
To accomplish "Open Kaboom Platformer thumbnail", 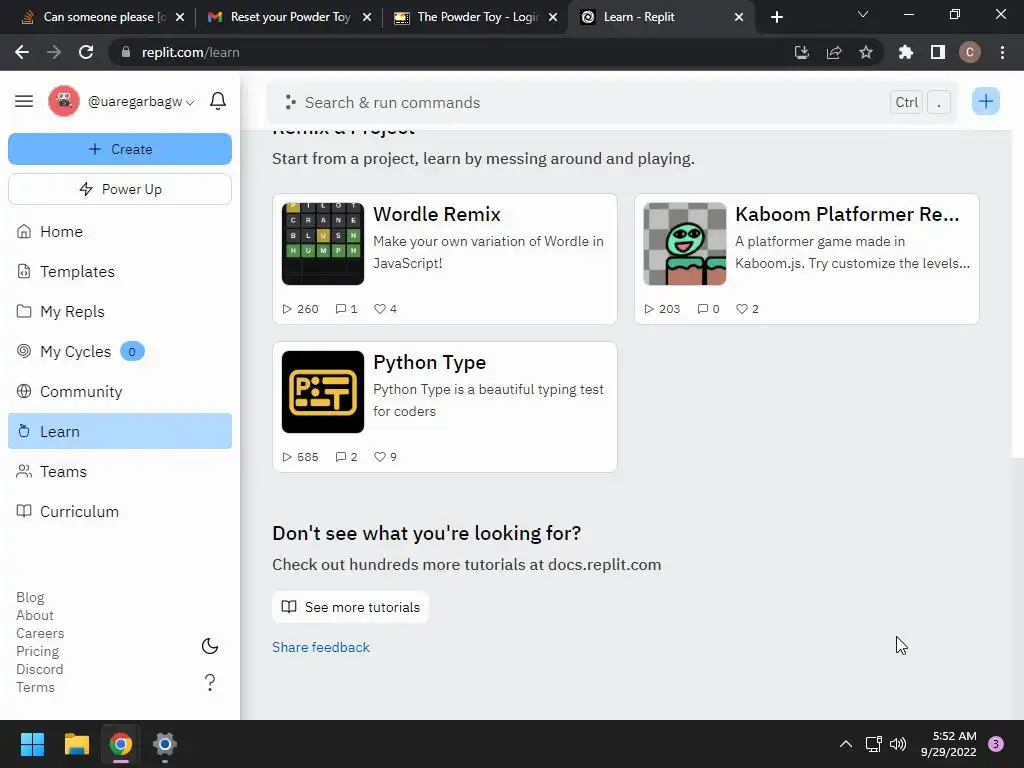I will (684, 244).
